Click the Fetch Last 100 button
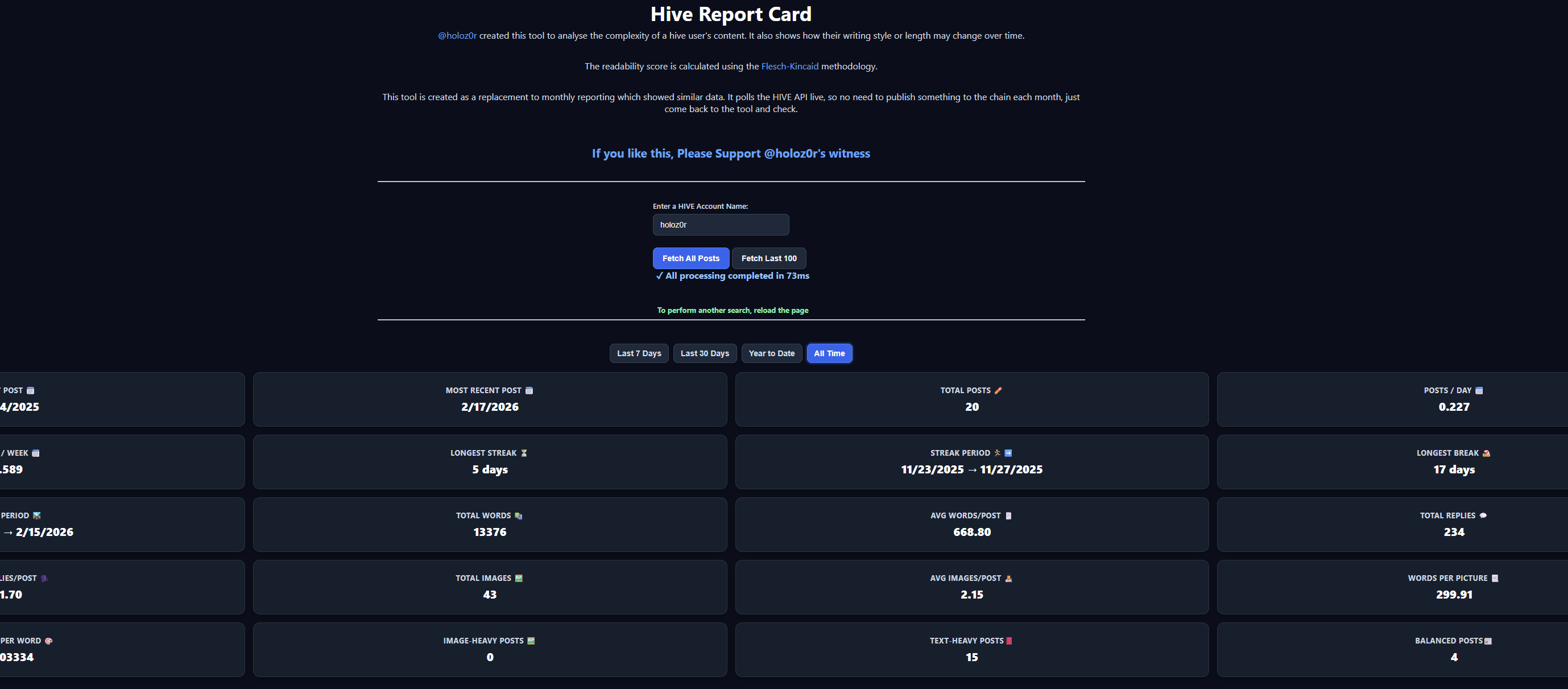Screen dimensions: 1568x689 pyautogui.click(x=768, y=258)
